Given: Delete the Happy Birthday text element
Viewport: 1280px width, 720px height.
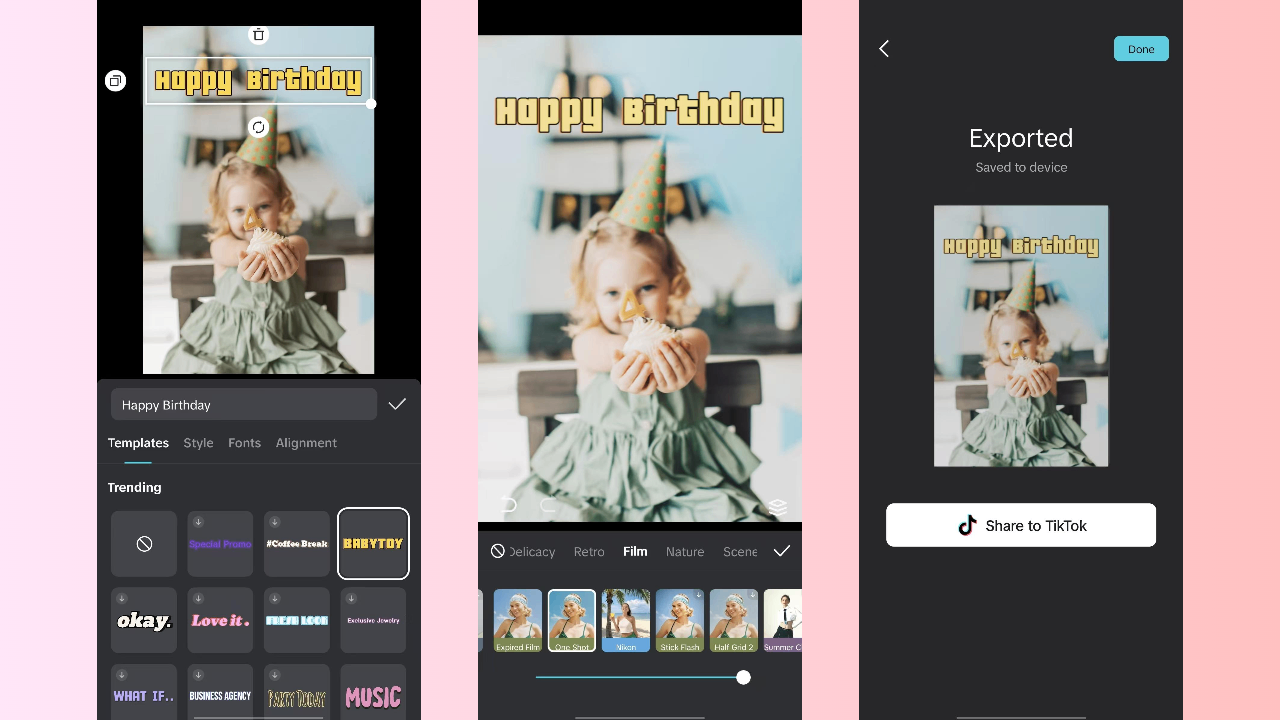Looking at the screenshot, I should [258, 34].
